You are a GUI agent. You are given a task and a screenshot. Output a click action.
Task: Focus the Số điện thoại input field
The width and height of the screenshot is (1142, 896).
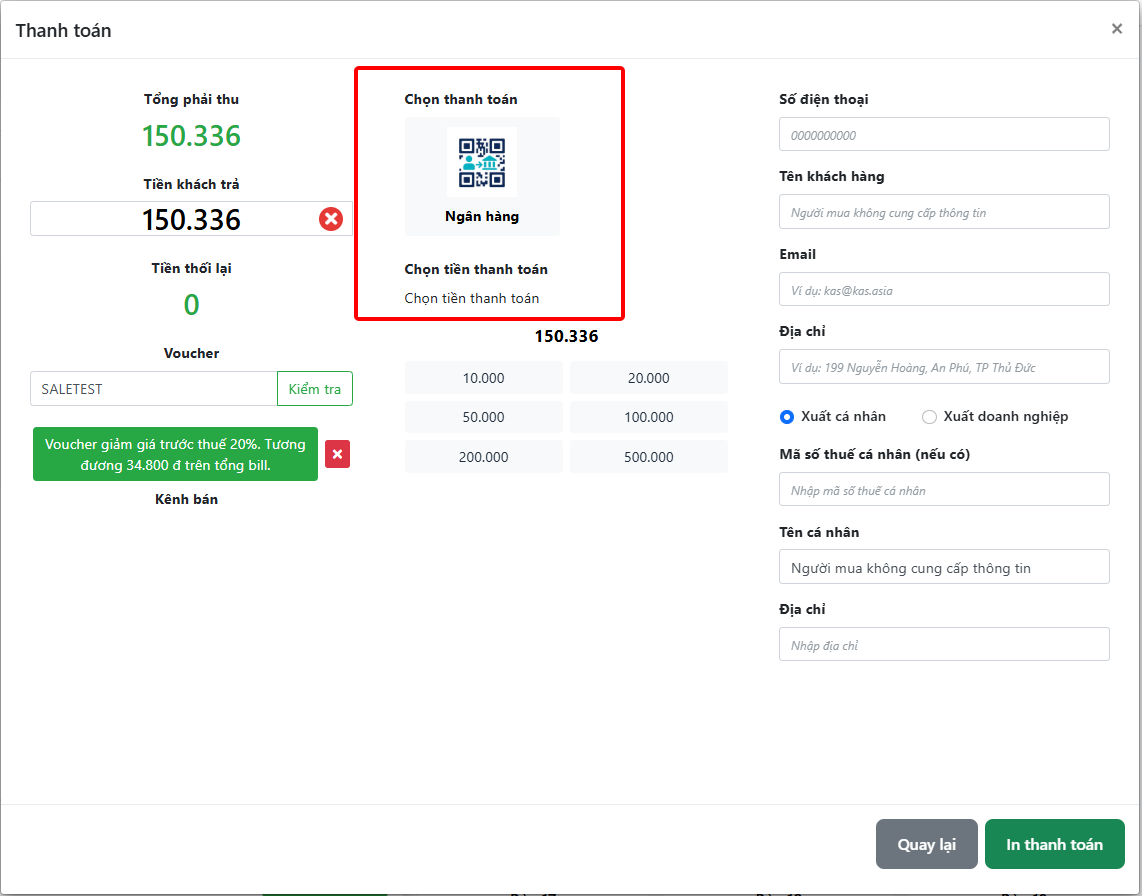click(x=944, y=135)
